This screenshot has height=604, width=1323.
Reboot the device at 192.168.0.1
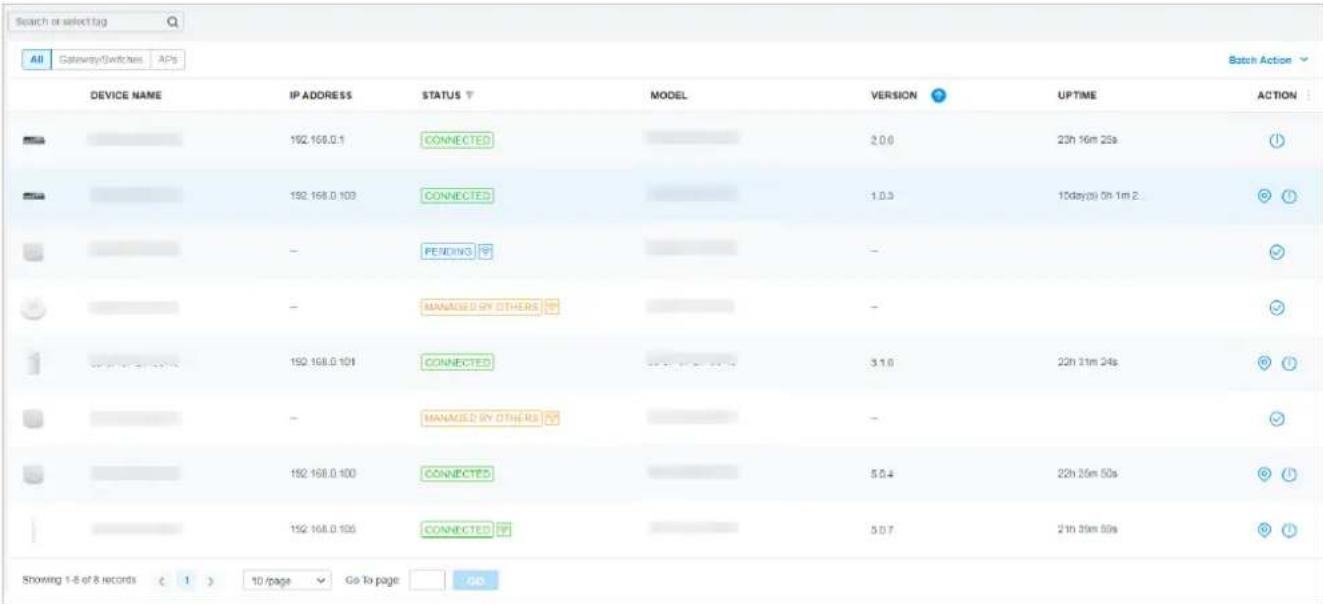[1276, 141]
